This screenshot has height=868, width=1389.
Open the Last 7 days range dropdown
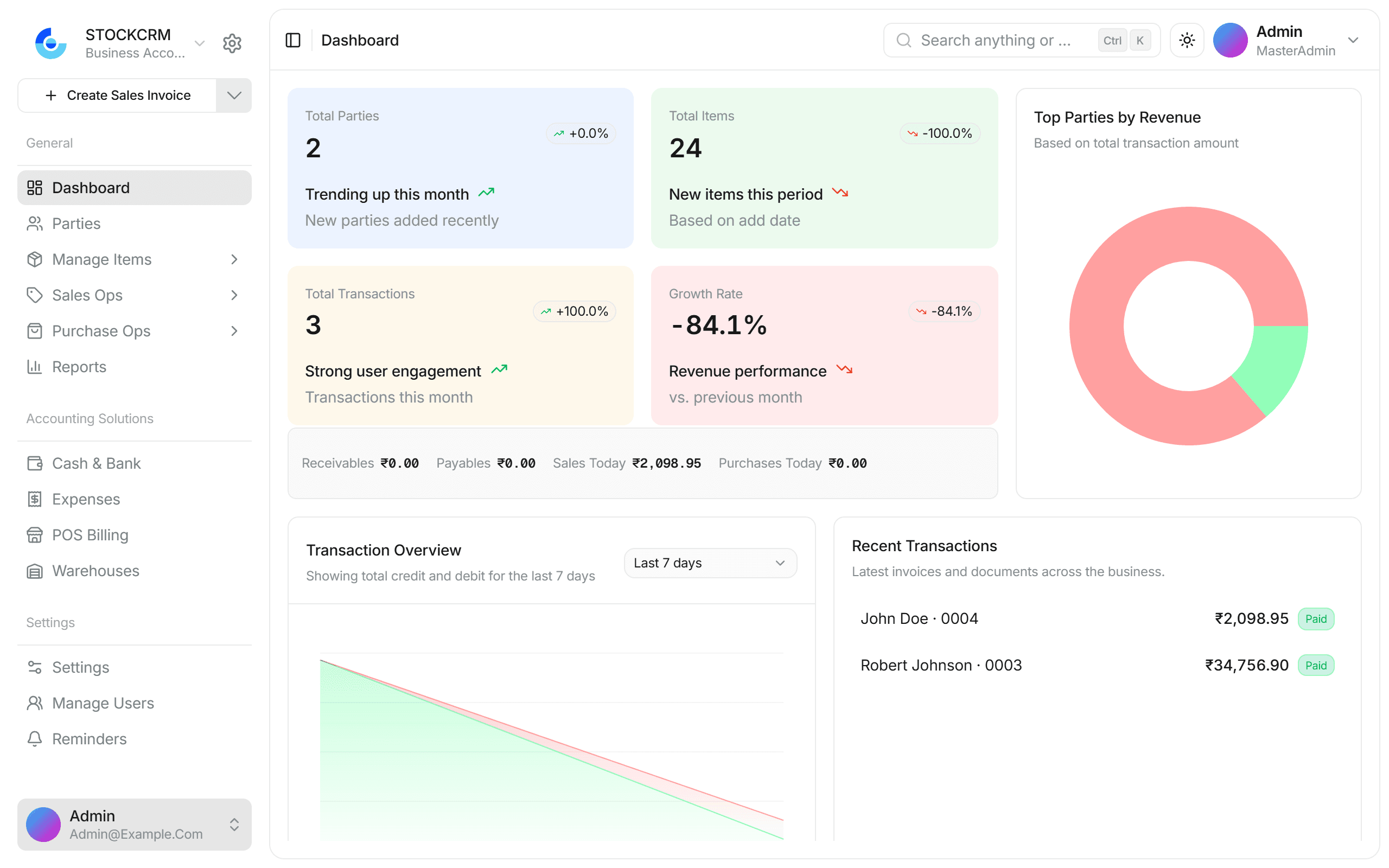tap(710, 563)
